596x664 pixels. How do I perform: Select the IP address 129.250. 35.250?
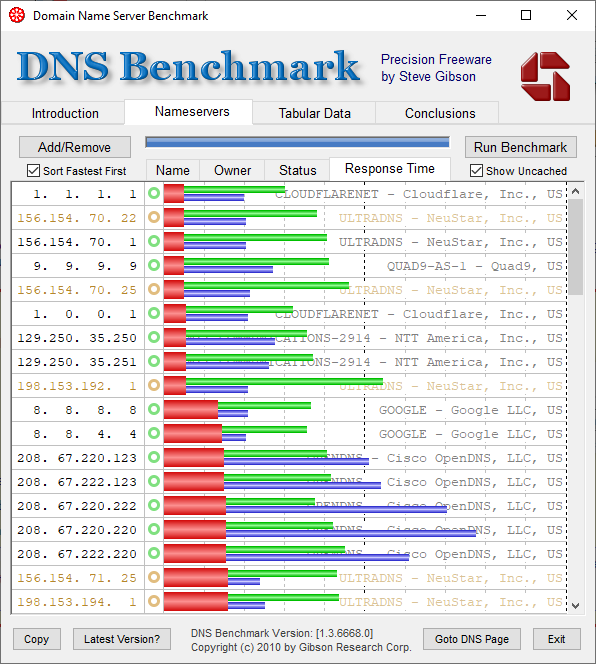77,338
